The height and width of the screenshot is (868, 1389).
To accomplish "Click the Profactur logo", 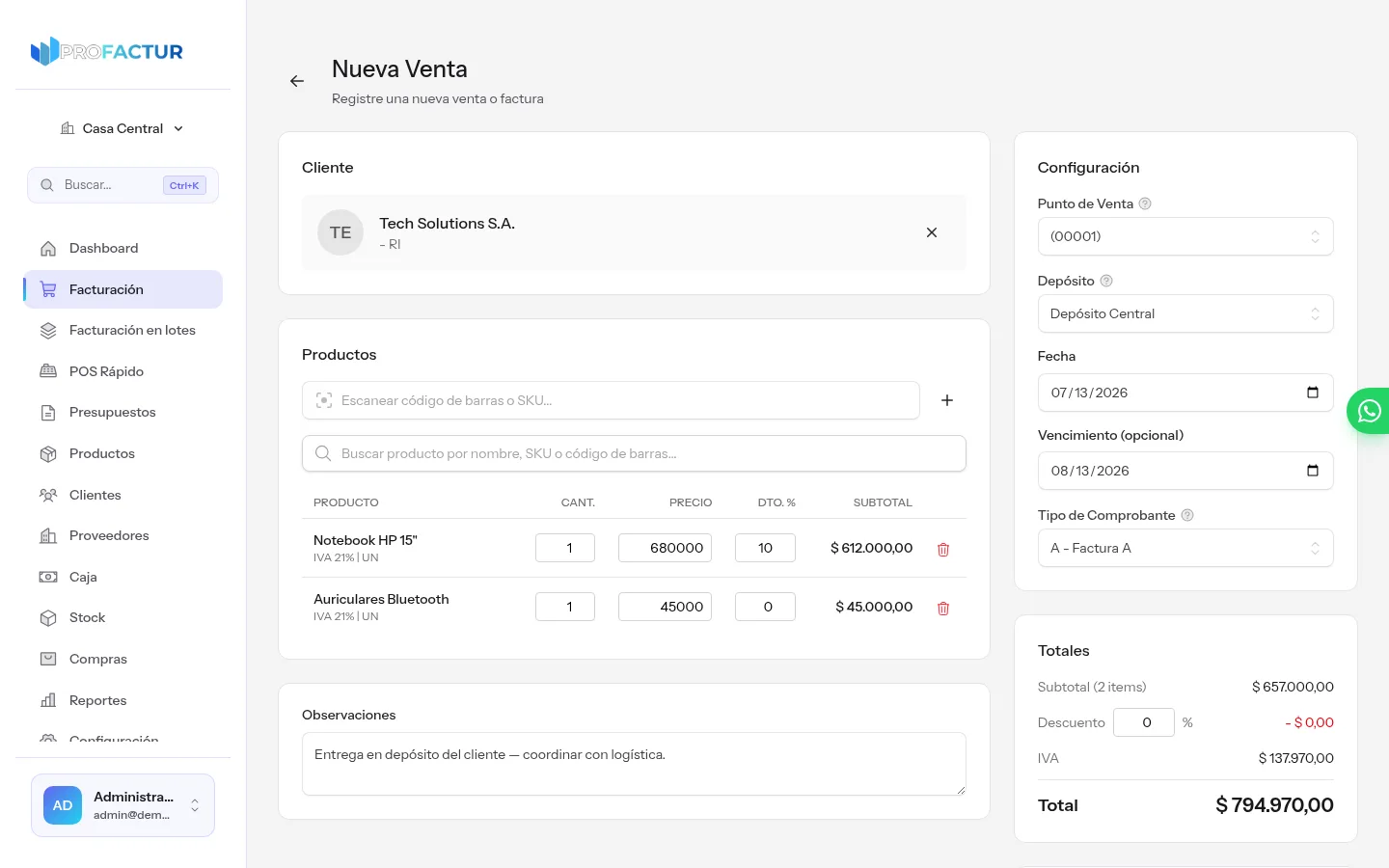I will point(107,51).
